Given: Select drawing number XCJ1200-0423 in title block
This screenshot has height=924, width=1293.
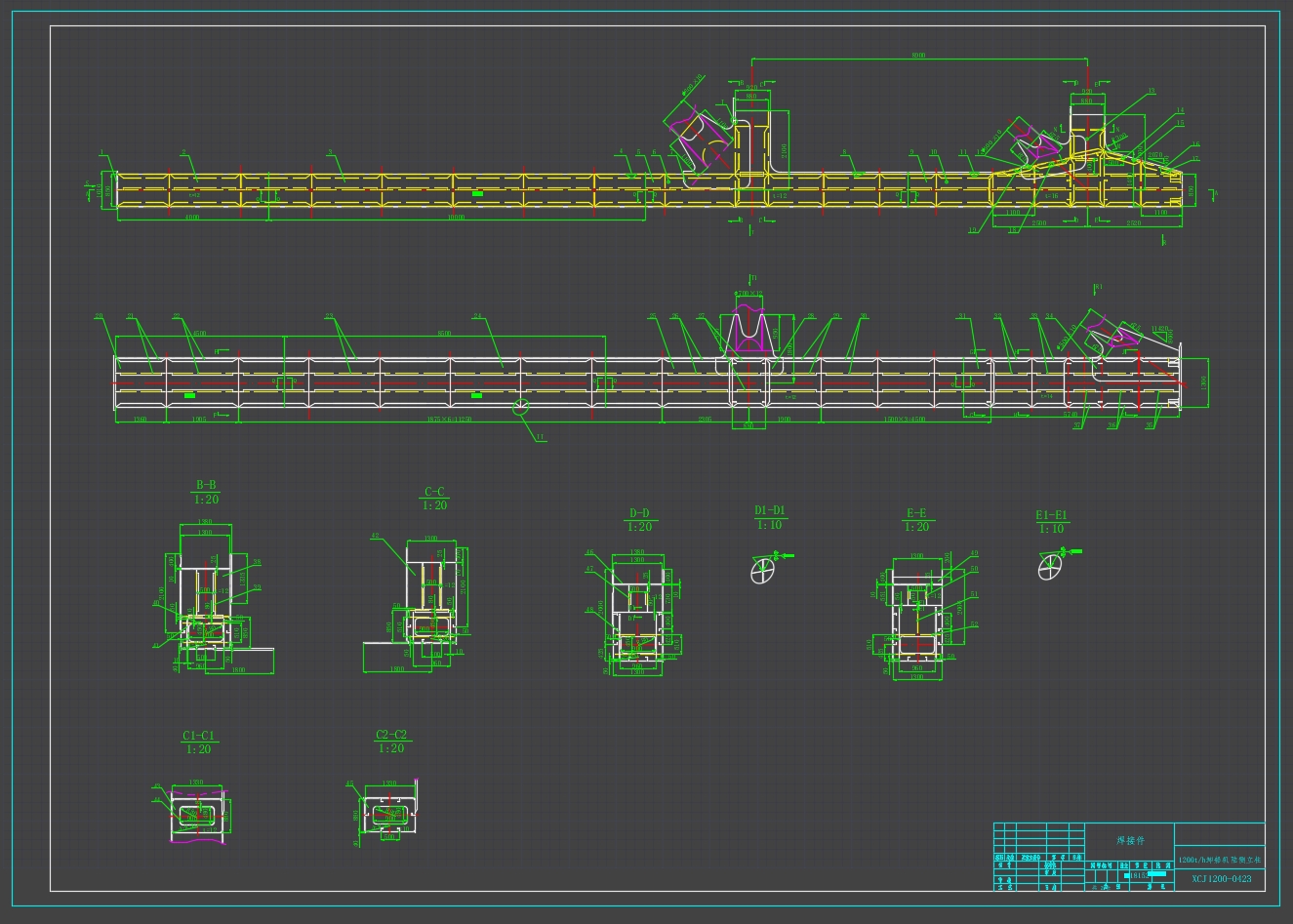Looking at the screenshot, I should coord(1221,879).
